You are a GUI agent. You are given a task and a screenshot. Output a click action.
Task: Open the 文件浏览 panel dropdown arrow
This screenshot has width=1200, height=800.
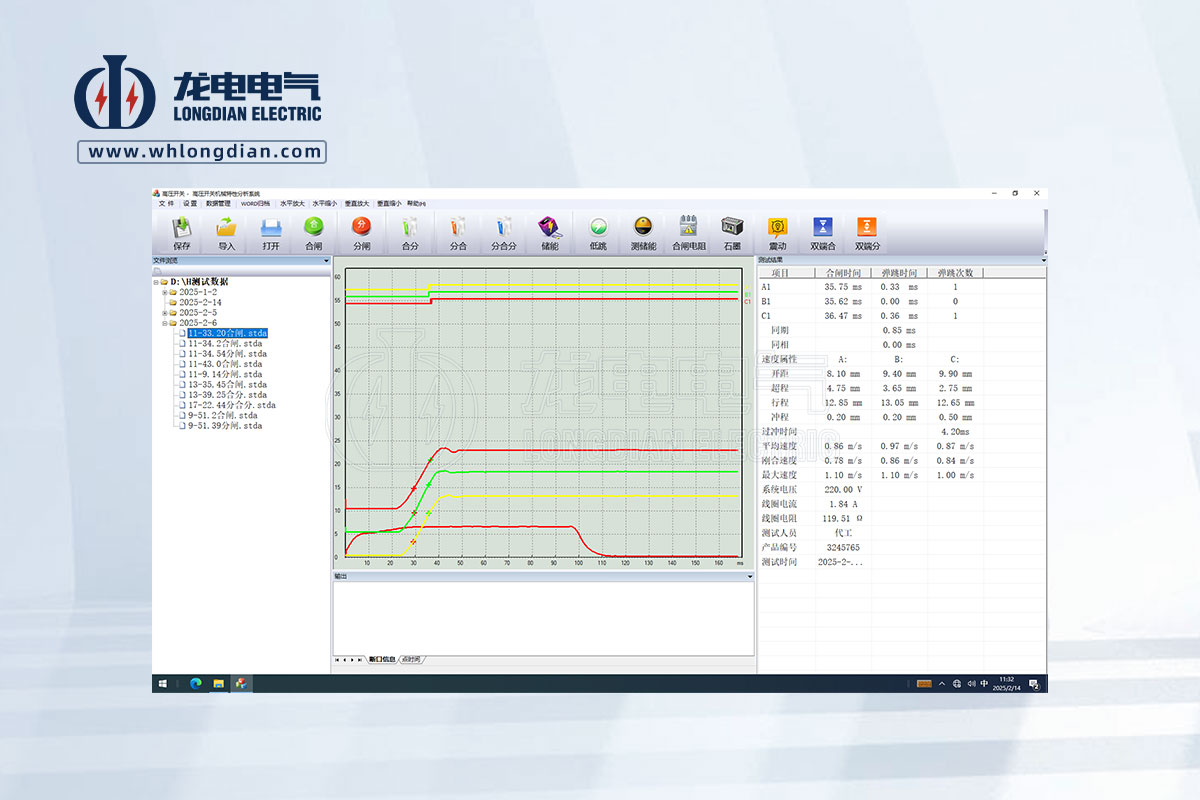(x=326, y=261)
